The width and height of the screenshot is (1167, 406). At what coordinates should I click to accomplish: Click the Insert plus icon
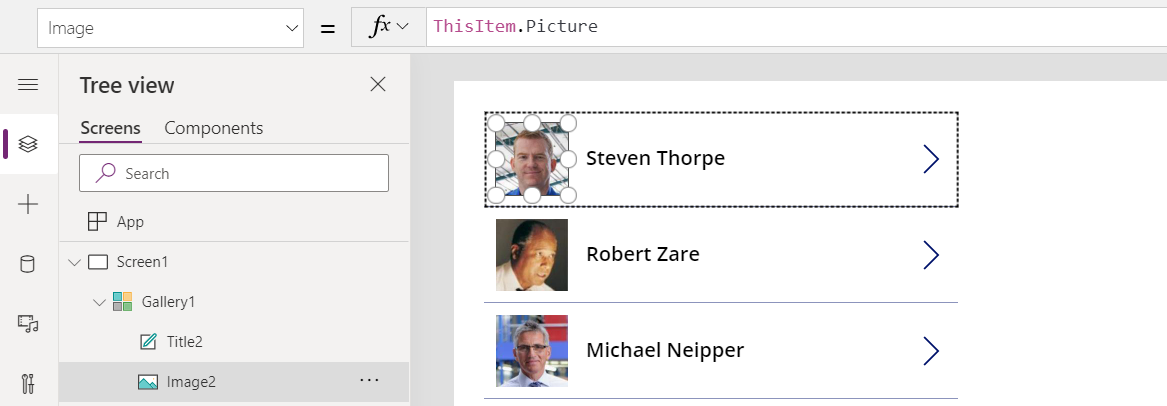coord(28,204)
